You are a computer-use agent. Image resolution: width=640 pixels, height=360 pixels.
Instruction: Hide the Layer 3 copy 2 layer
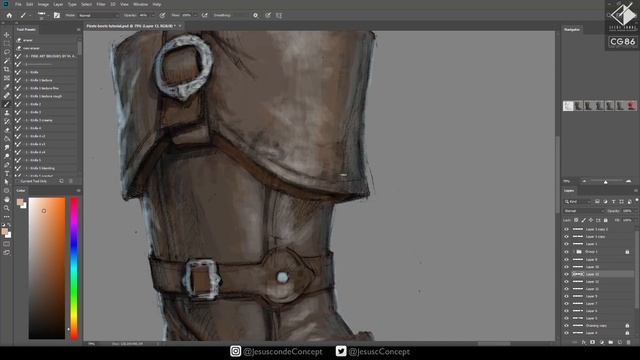pos(567,229)
